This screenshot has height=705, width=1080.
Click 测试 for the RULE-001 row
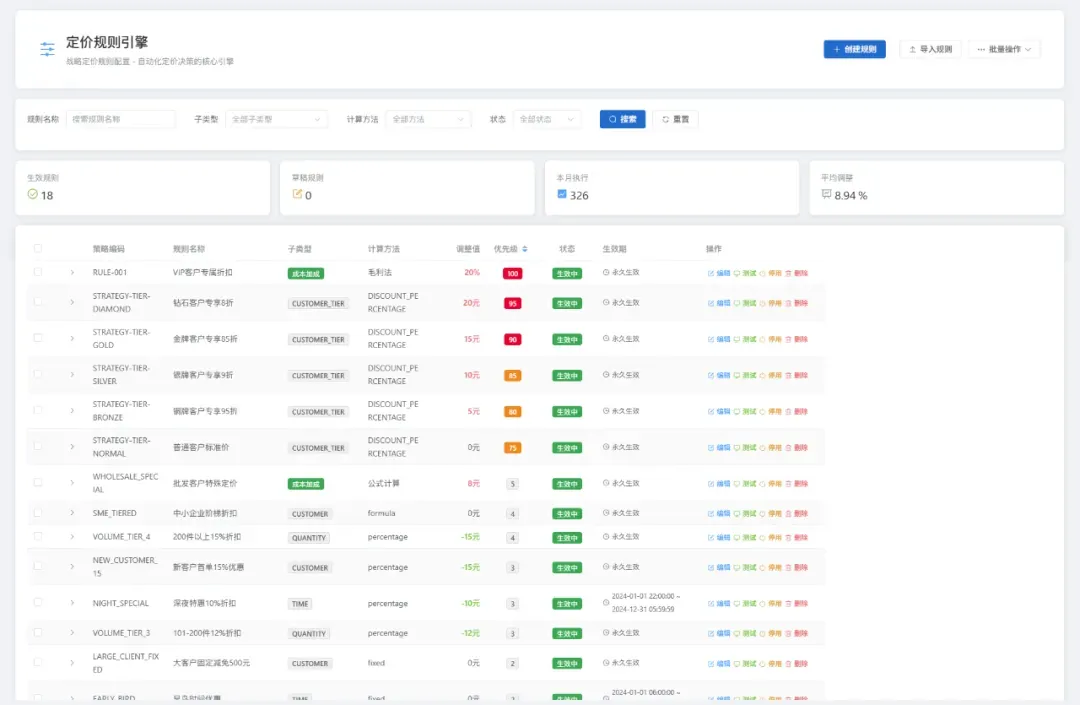pos(745,273)
